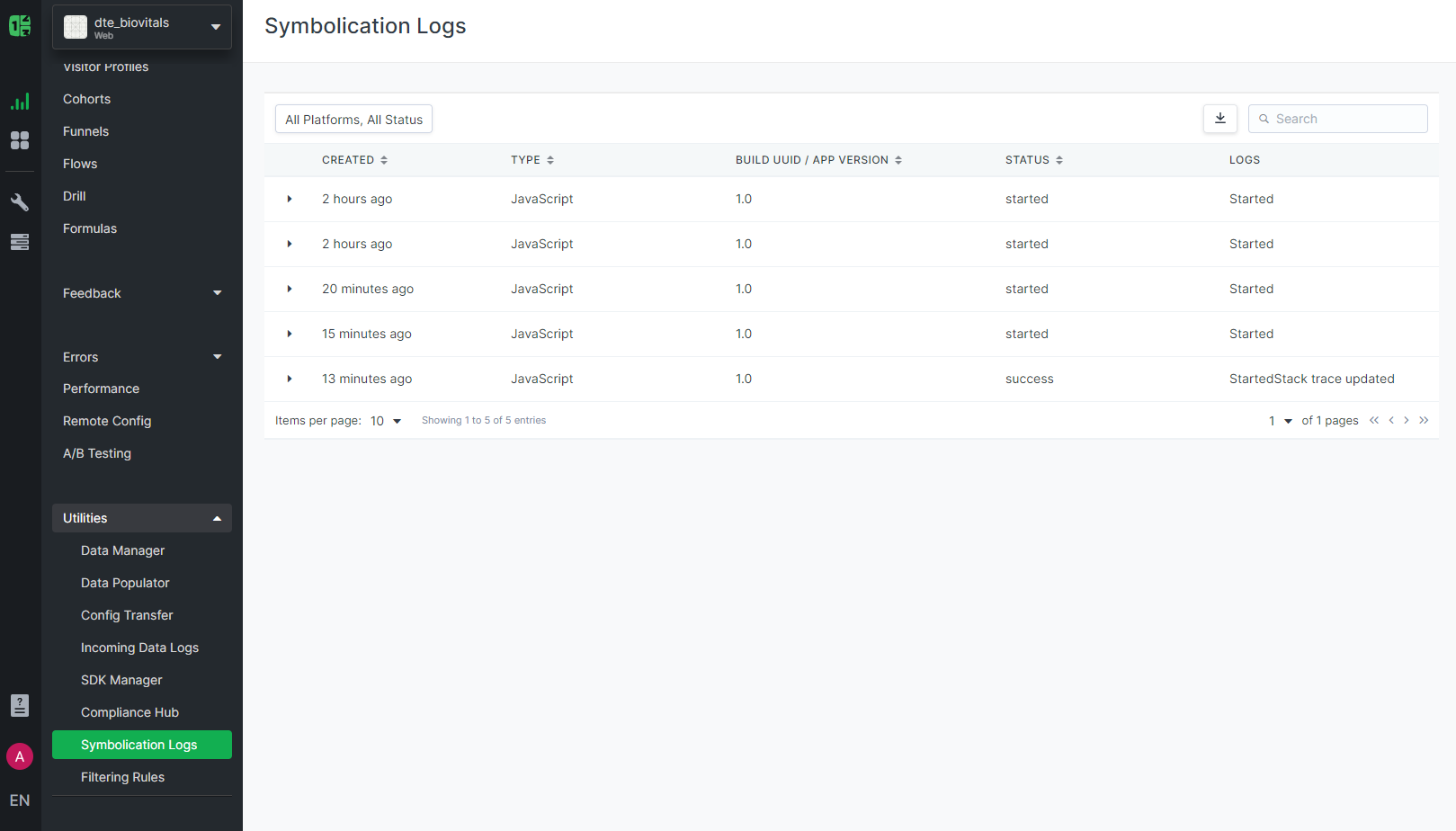The height and width of the screenshot is (831, 1456).
Task: Open the user avatar A icon
Action: point(20,756)
